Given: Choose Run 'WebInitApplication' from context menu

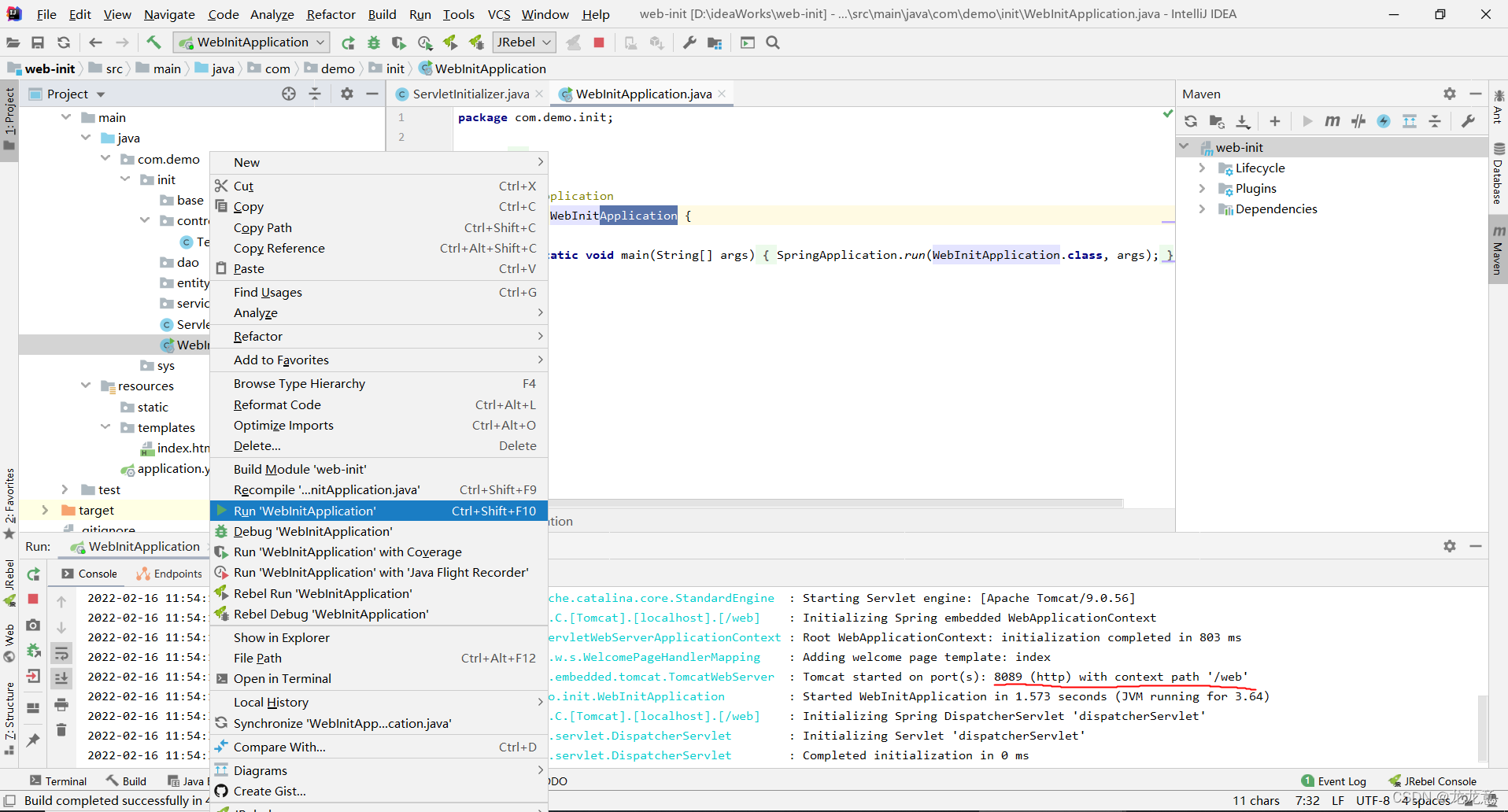Looking at the screenshot, I should pos(379,511).
